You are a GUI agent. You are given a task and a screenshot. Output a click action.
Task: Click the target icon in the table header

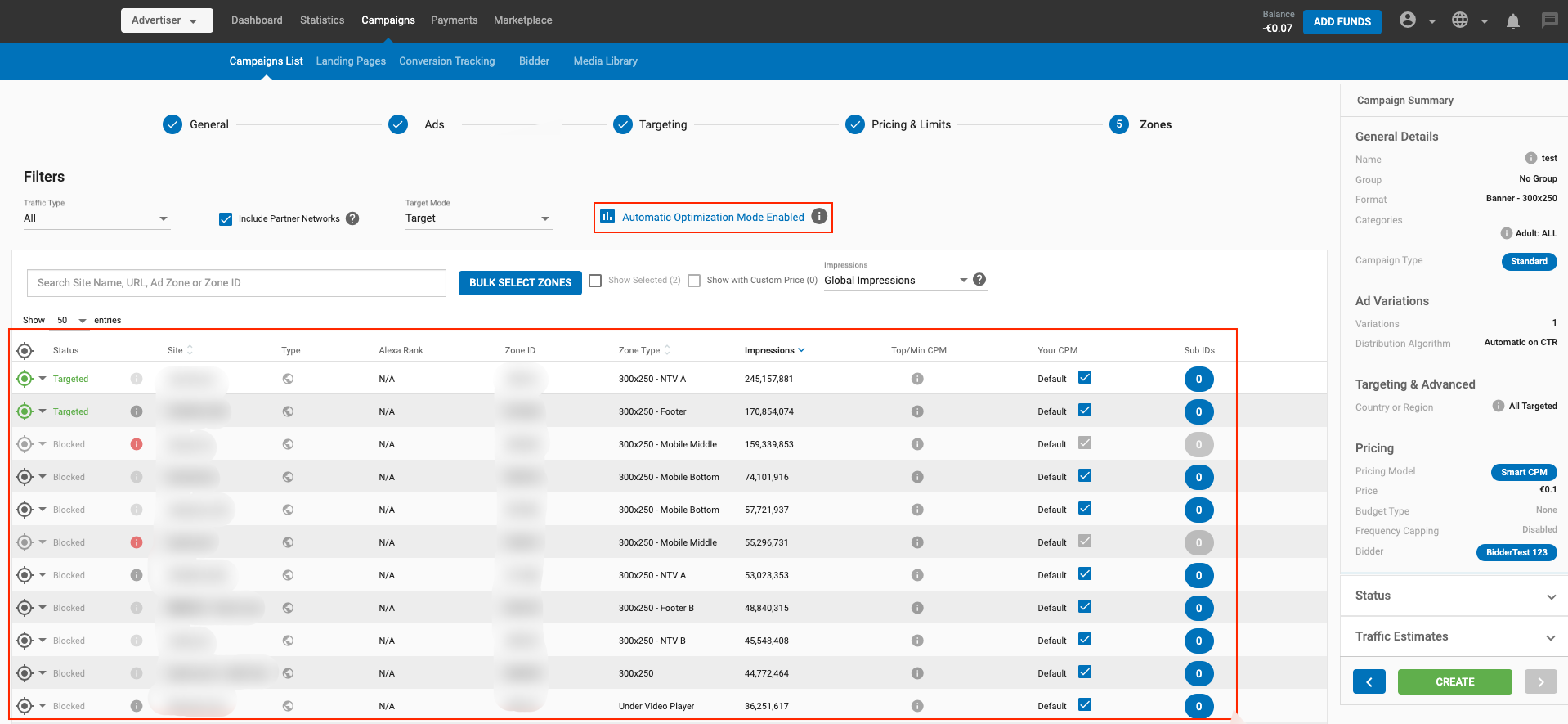pos(25,351)
